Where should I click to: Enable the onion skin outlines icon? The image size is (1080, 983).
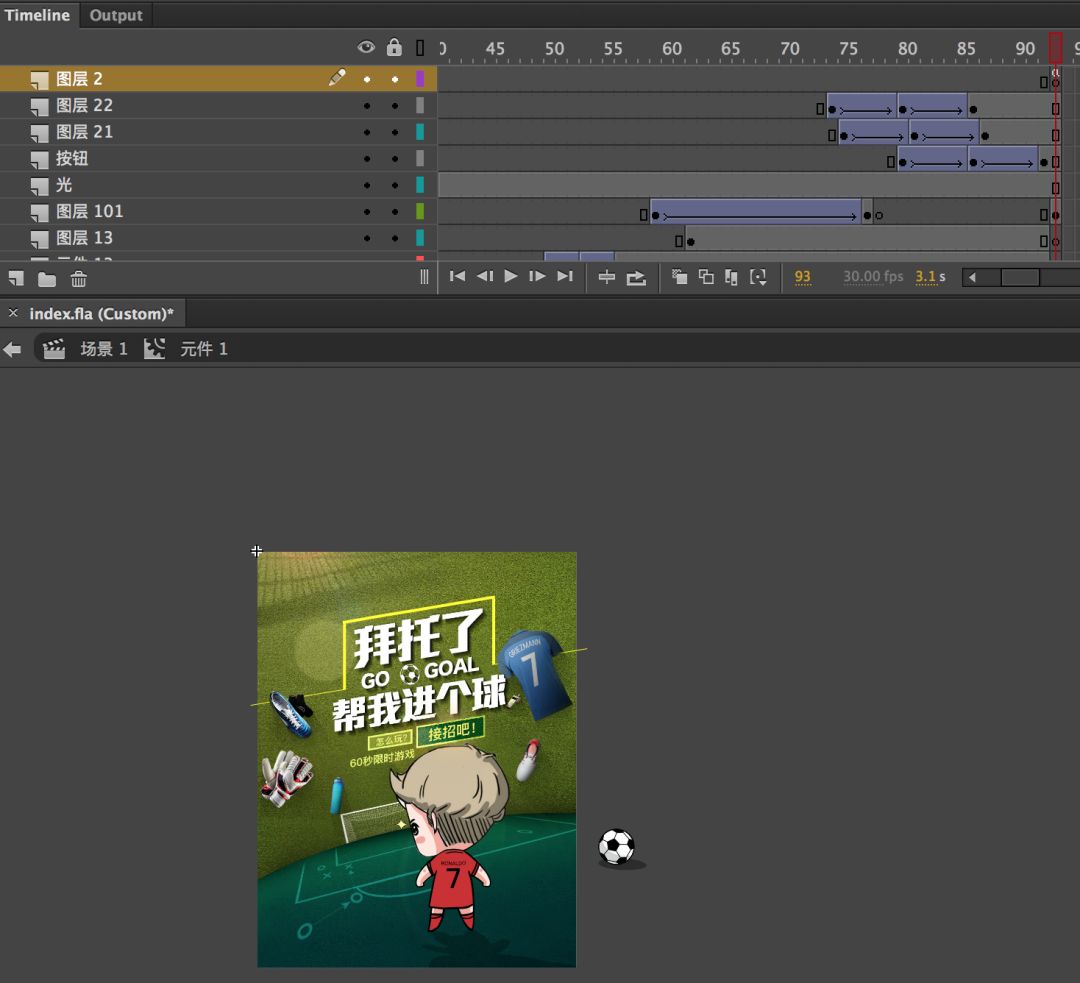tap(706, 277)
